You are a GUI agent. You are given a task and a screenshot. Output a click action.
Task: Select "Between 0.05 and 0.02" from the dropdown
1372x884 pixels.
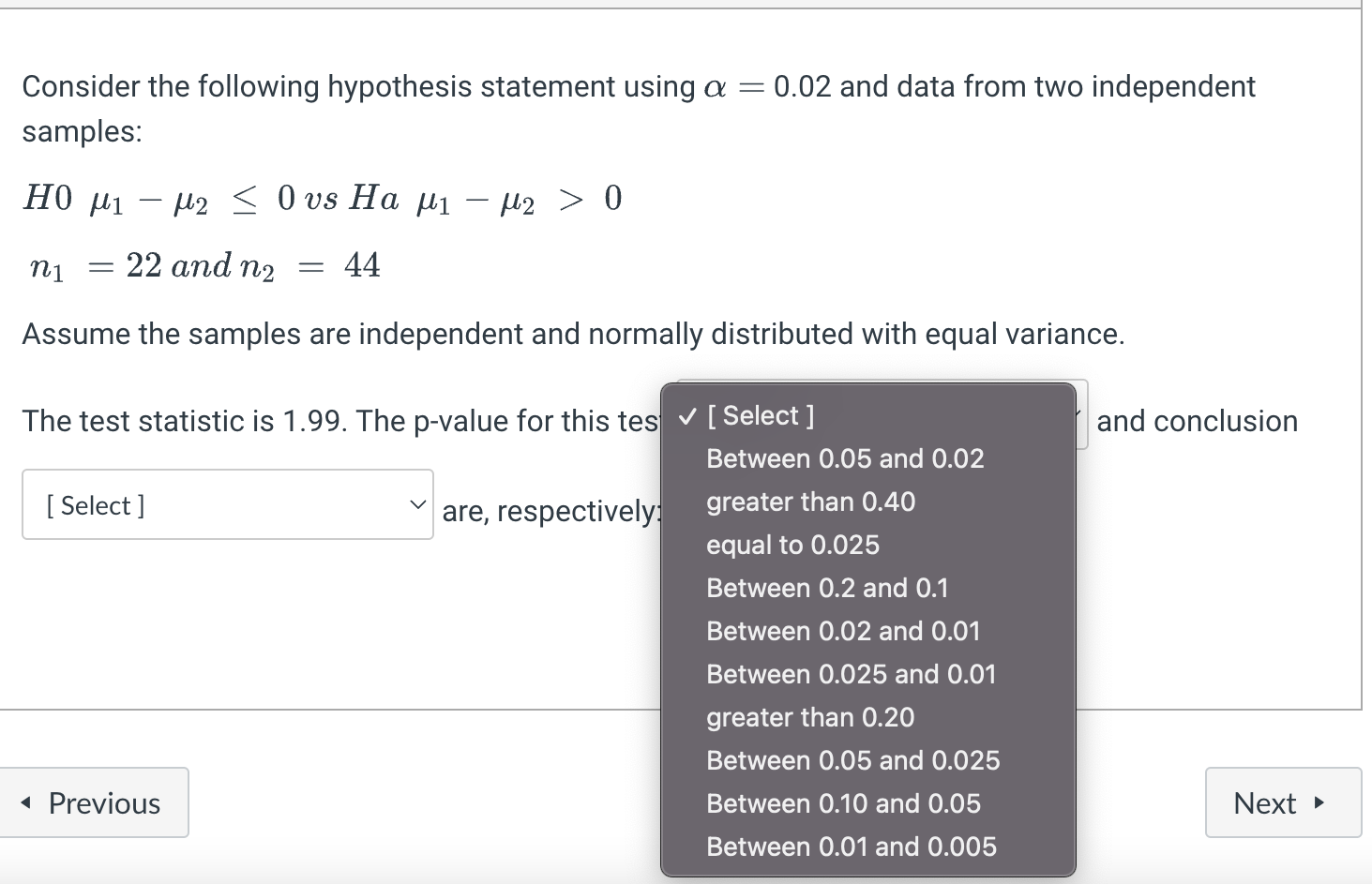point(844,458)
